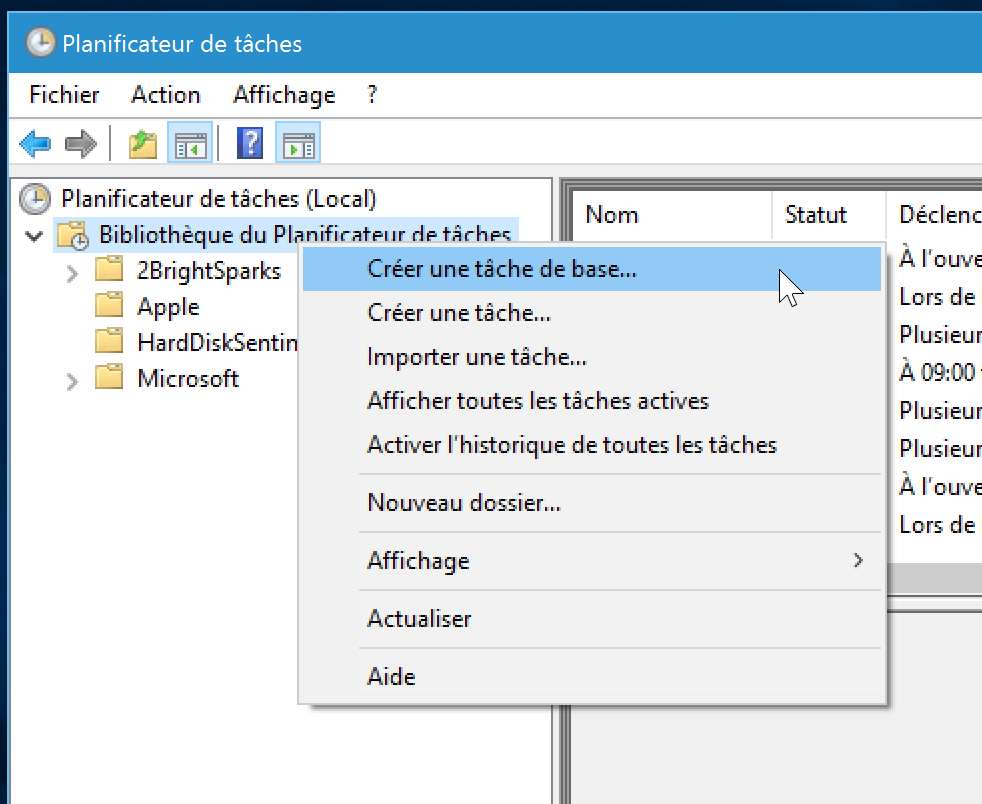Select Bibliothèque du Planificateur de tâches
Image resolution: width=982 pixels, height=804 pixels.
point(305,235)
